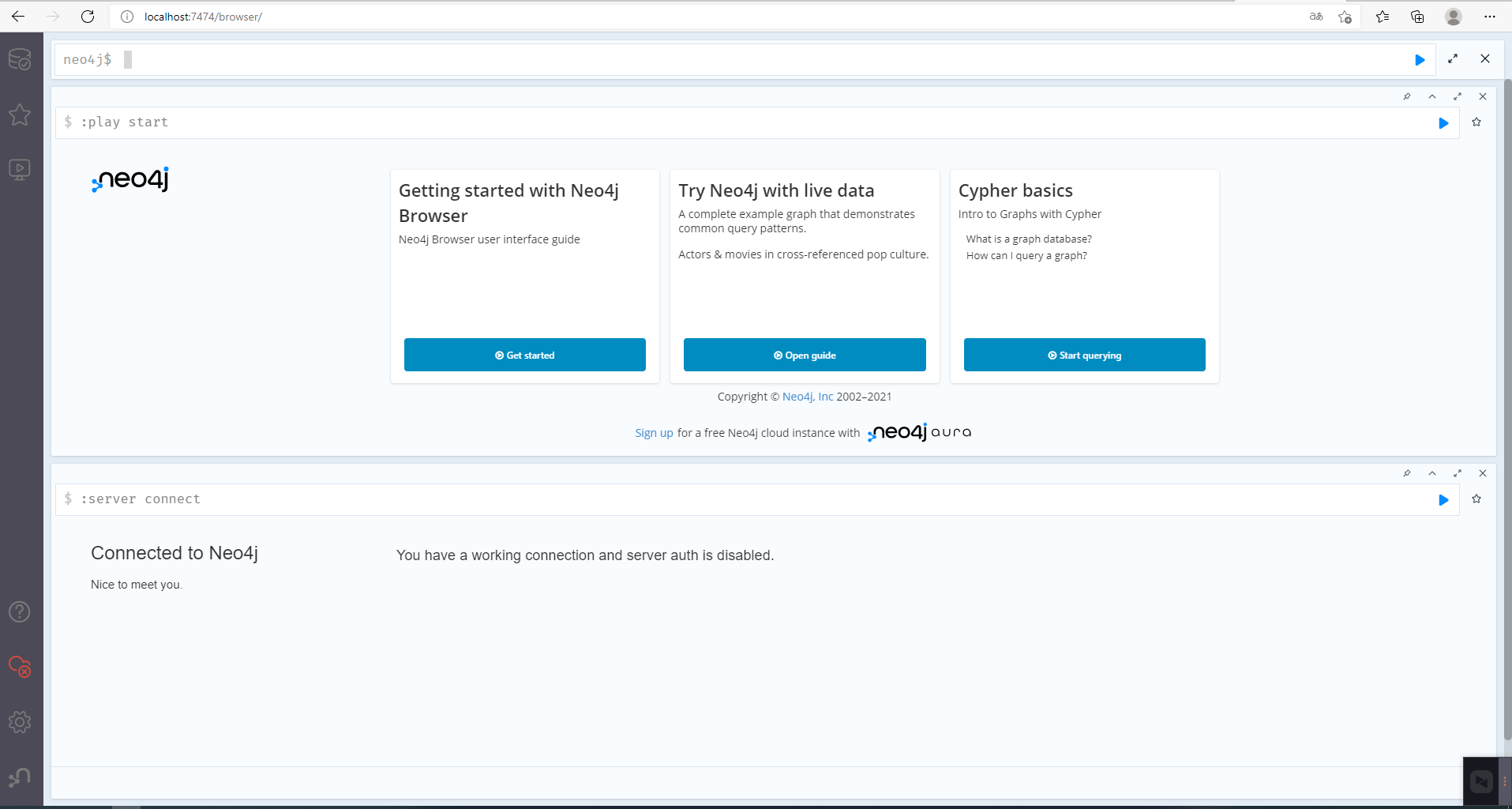Open the Cloud sync disconnected icon

pos(20,667)
